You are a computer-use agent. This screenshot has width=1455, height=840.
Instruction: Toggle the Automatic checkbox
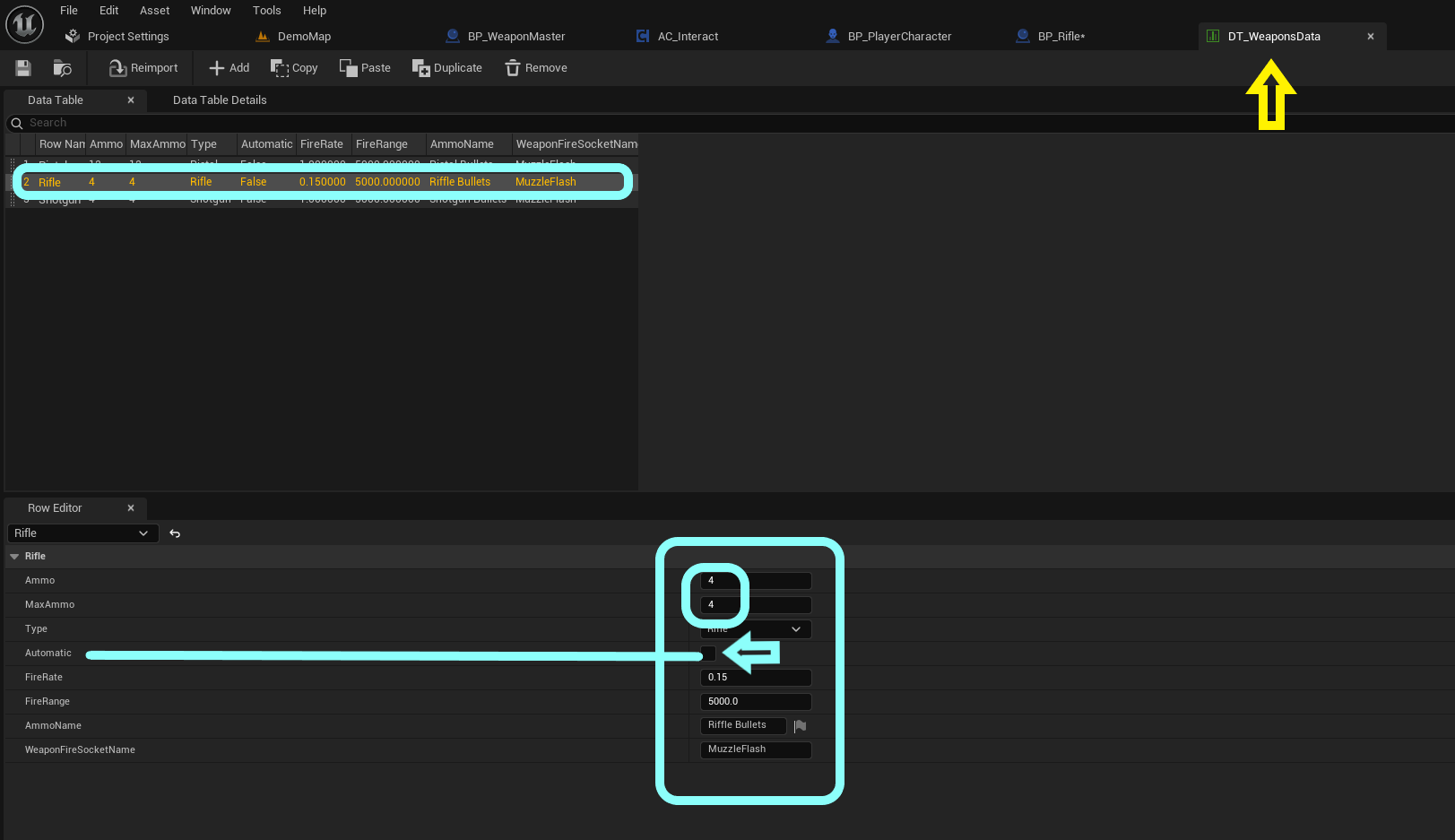pos(708,654)
